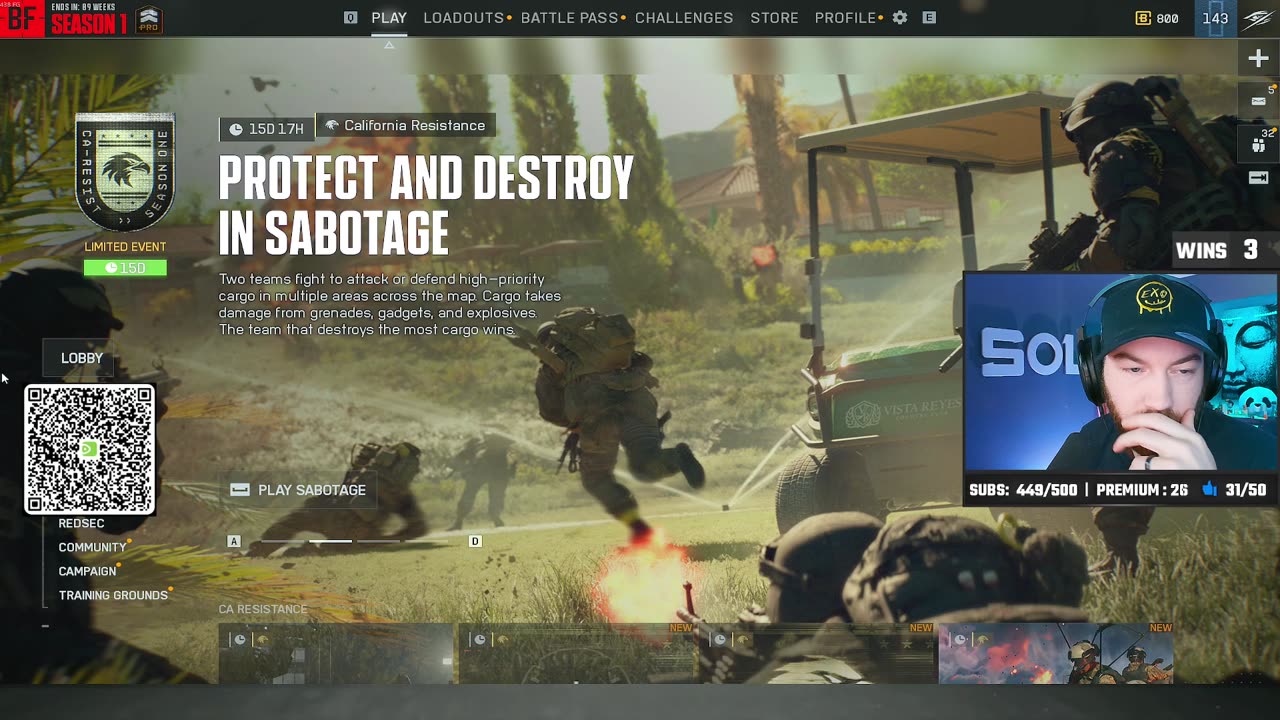This screenshot has height=720, width=1280.
Task: Click the Play Sabotage button
Action: (299, 490)
